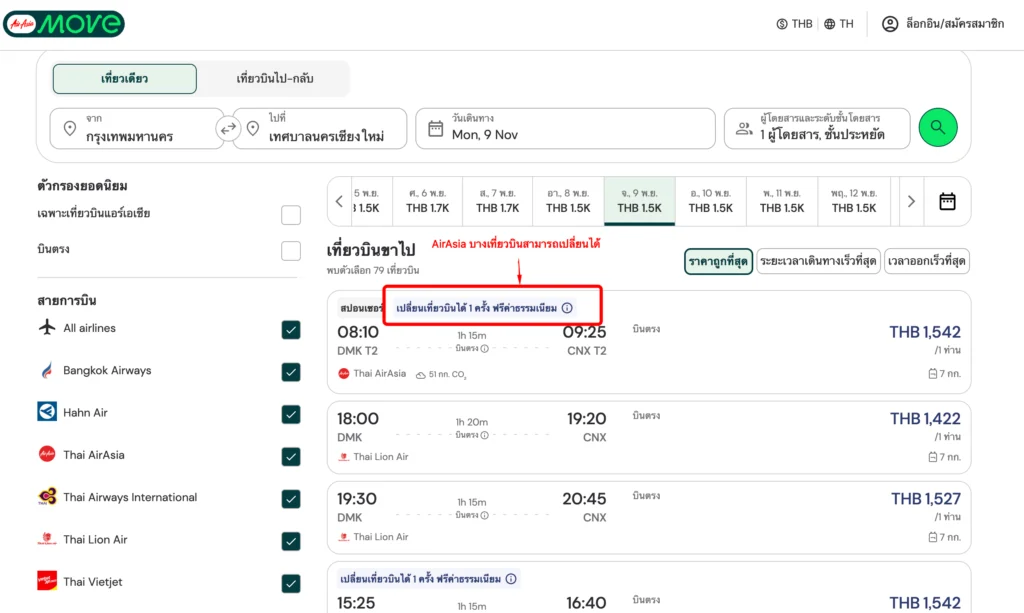This screenshot has width=1024, height=613.
Task: Uncheck the Thai Vietjet checkbox
Action: click(291, 584)
